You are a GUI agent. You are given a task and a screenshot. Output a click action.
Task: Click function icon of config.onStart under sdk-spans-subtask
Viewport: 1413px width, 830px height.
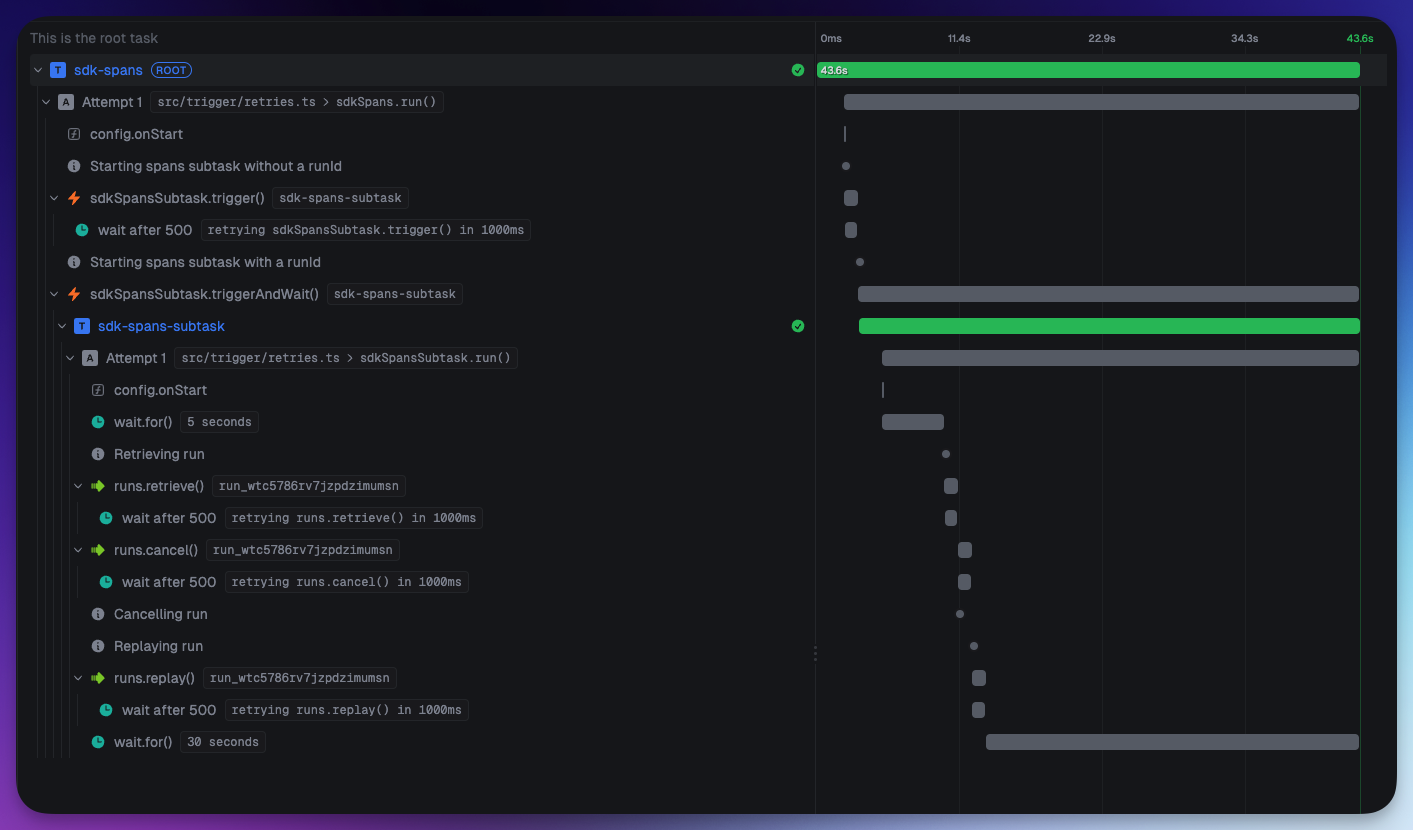click(x=98, y=390)
